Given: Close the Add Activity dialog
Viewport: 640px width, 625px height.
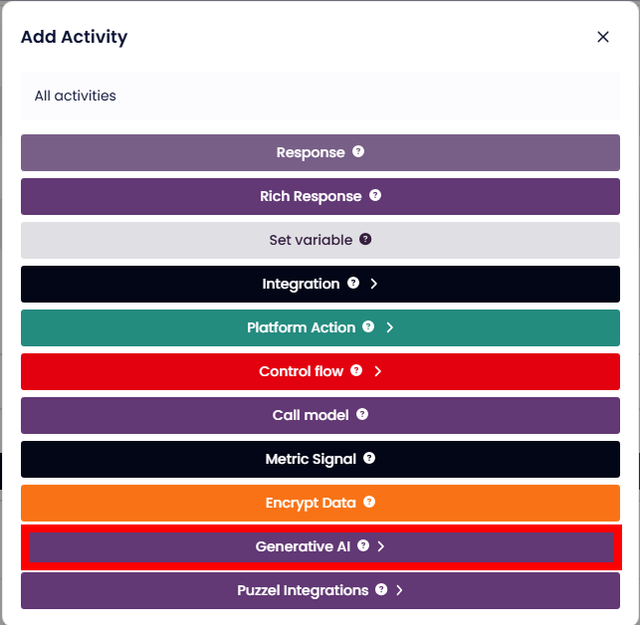Looking at the screenshot, I should [x=603, y=37].
